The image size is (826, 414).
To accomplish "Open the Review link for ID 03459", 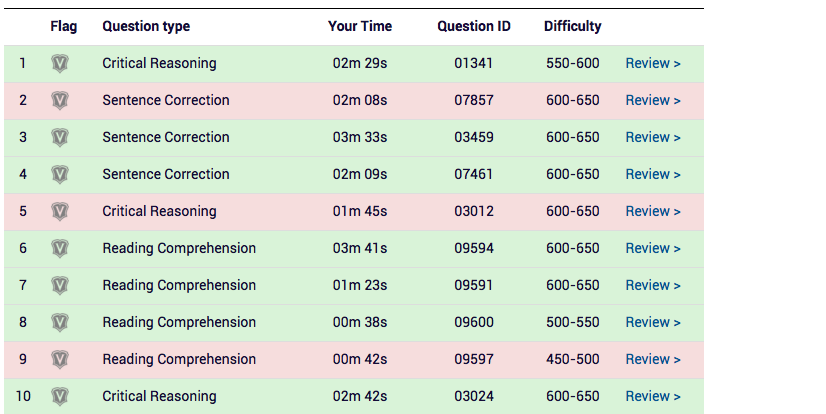I will [653, 138].
